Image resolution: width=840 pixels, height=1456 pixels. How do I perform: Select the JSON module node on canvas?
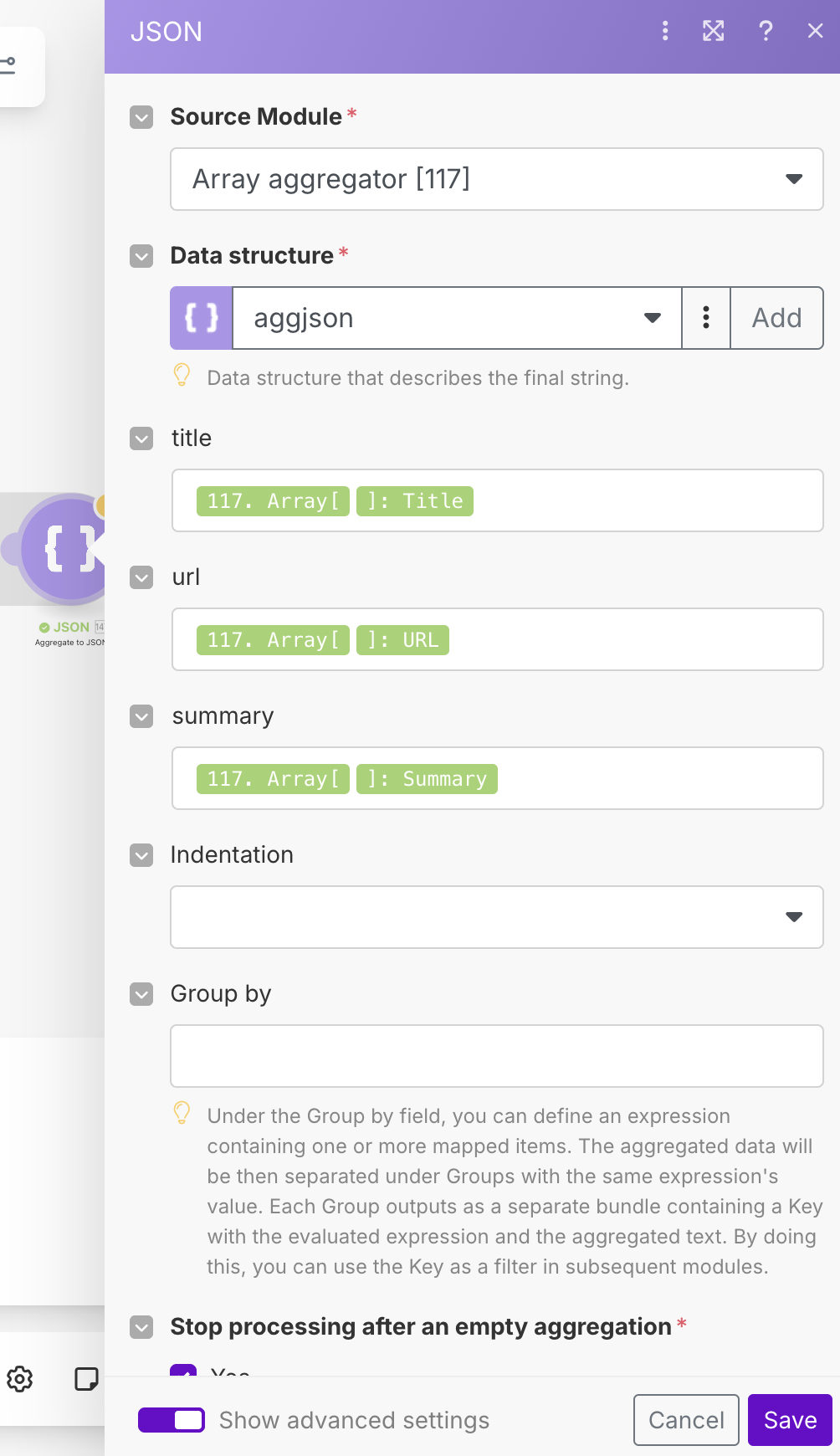[x=67, y=549]
